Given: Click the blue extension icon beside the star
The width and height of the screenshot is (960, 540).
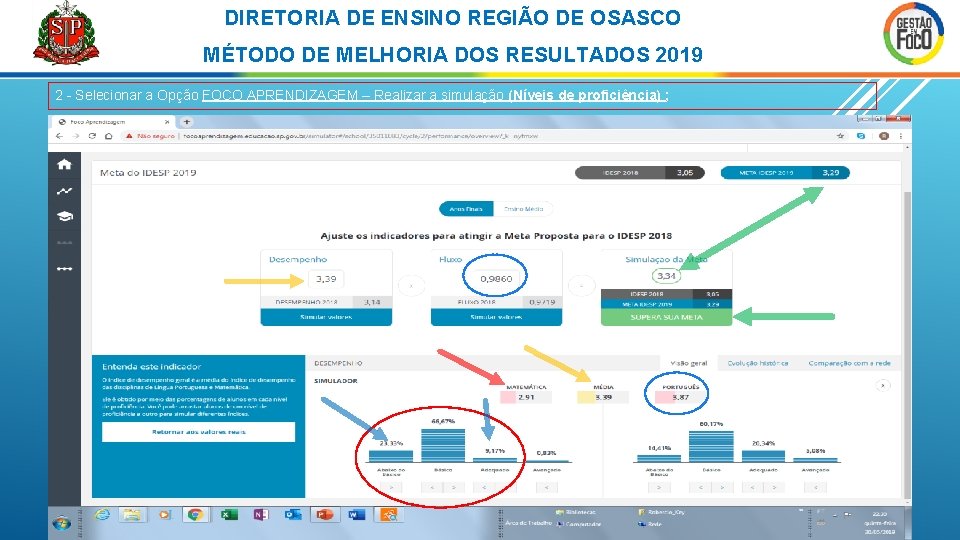Looking at the screenshot, I should pos(861,136).
